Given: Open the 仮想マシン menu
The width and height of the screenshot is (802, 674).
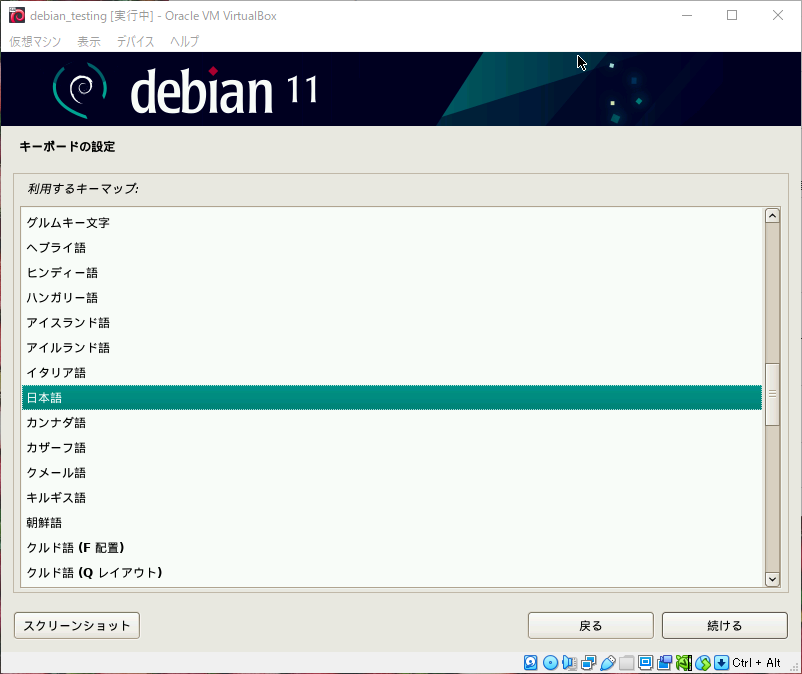Looking at the screenshot, I should 35,41.
